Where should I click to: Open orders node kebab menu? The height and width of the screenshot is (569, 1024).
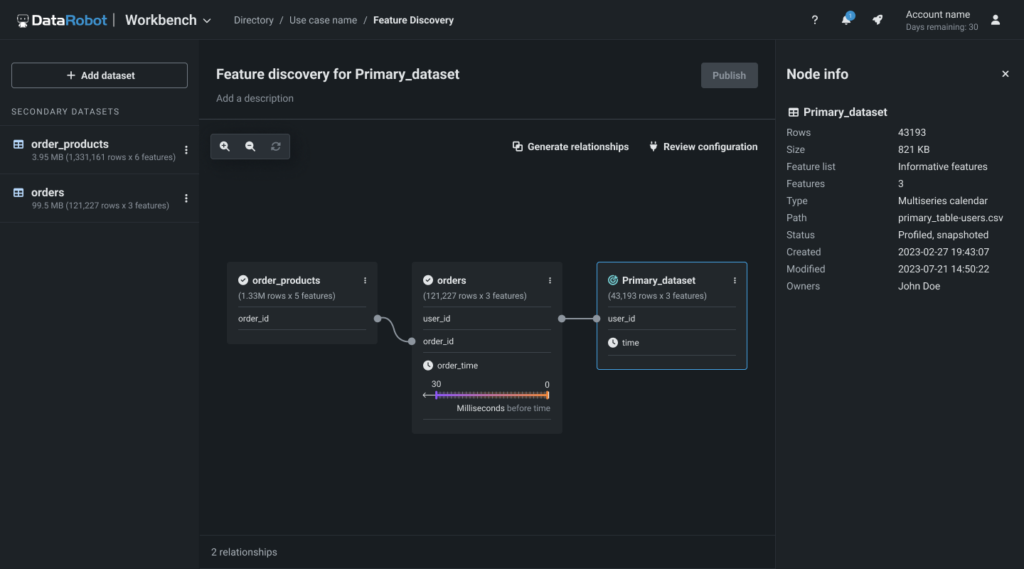550,280
